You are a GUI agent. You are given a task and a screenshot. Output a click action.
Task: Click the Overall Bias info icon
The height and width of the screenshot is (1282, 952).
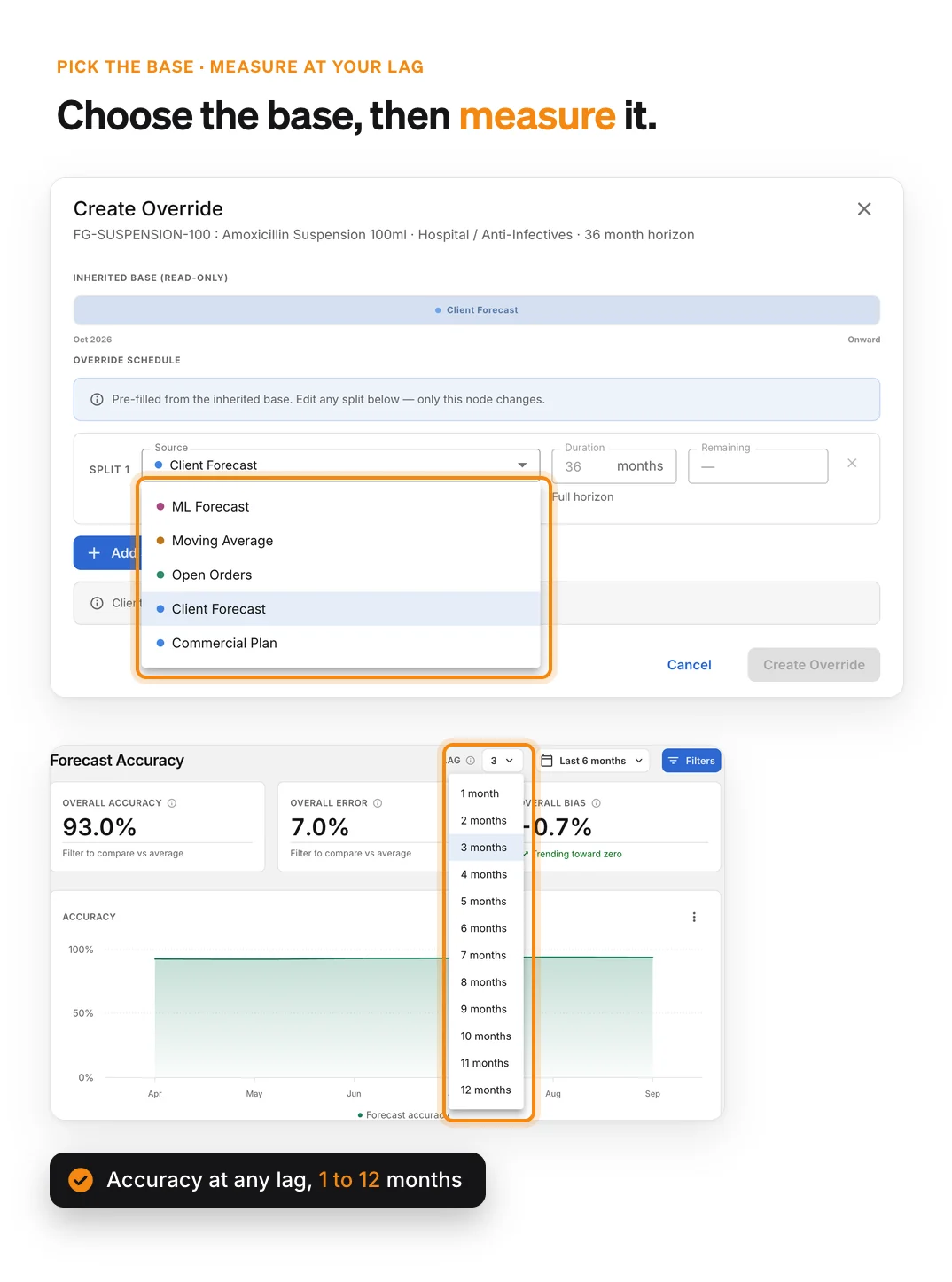coord(597,803)
